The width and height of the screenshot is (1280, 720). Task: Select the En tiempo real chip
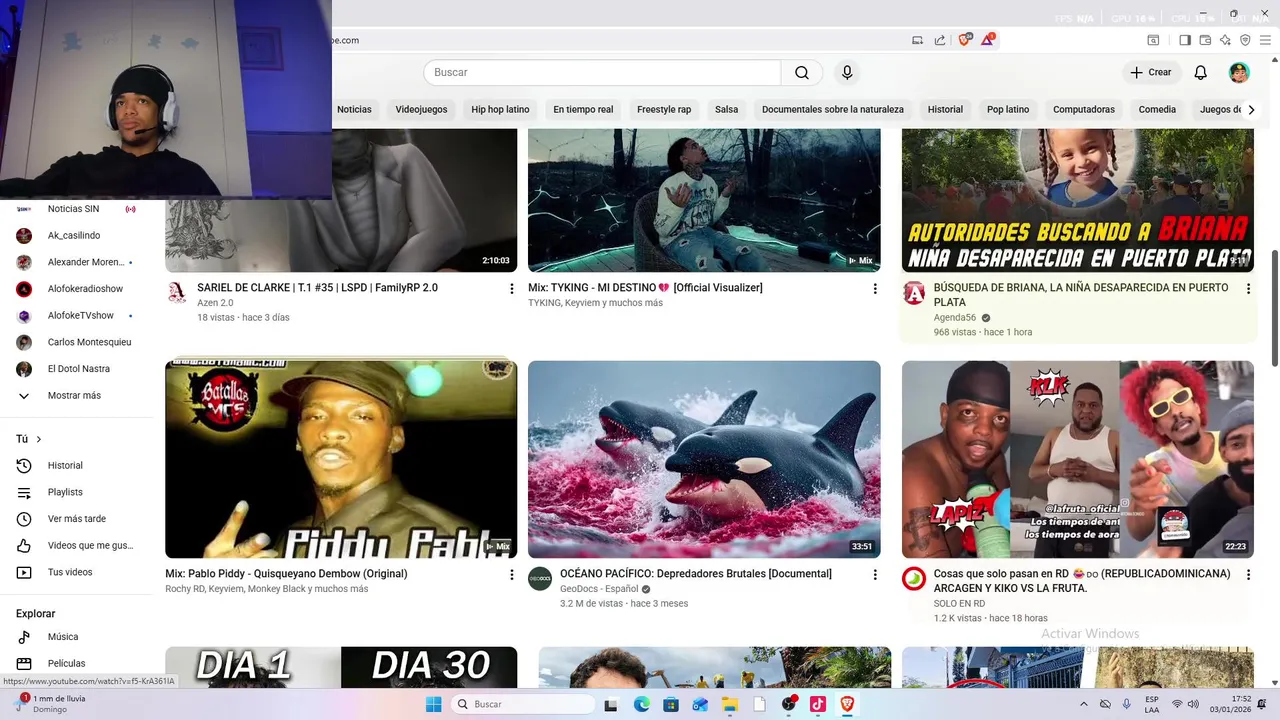(x=583, y=109)
